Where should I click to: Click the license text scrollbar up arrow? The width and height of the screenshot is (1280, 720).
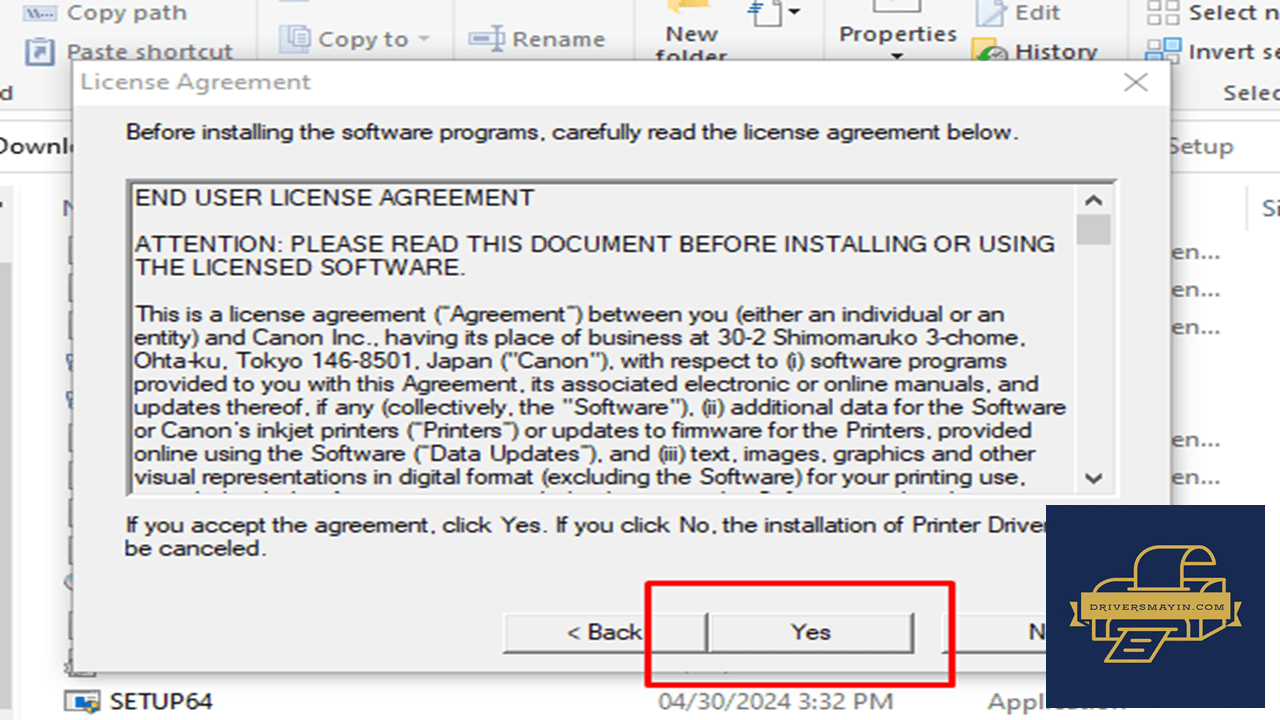click(1094, 200)
